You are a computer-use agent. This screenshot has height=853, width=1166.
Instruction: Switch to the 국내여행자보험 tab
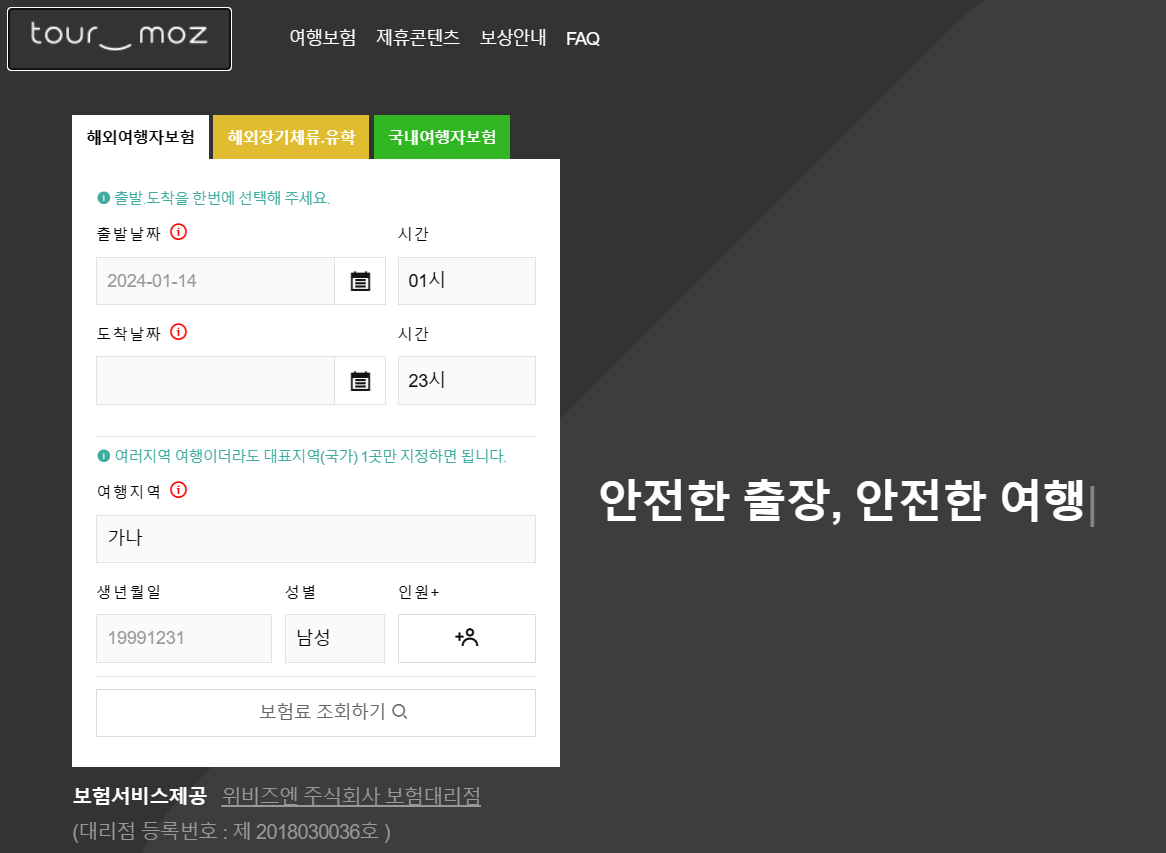441,138
